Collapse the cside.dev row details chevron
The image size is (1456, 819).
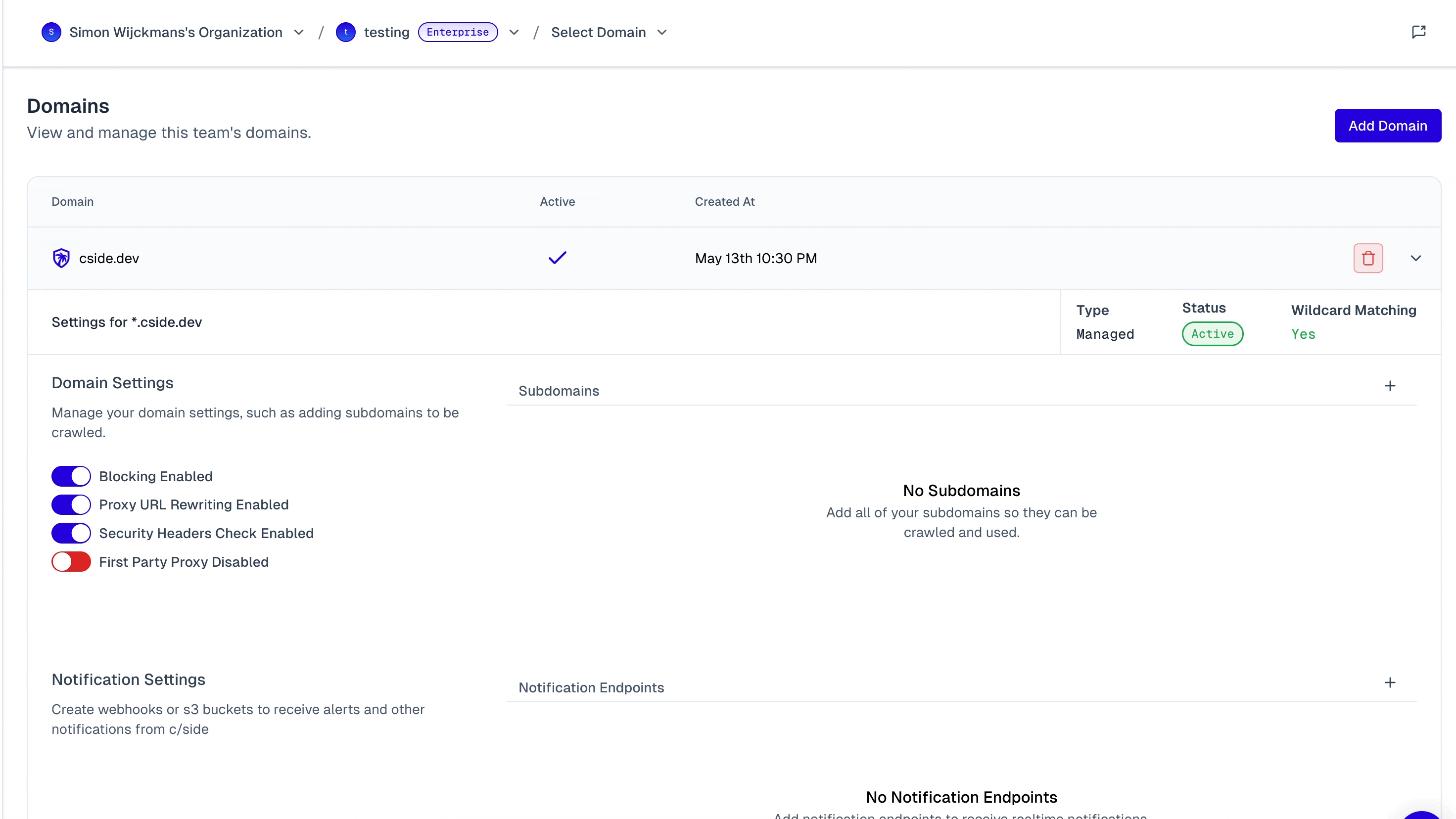[x=1416, y=258]
